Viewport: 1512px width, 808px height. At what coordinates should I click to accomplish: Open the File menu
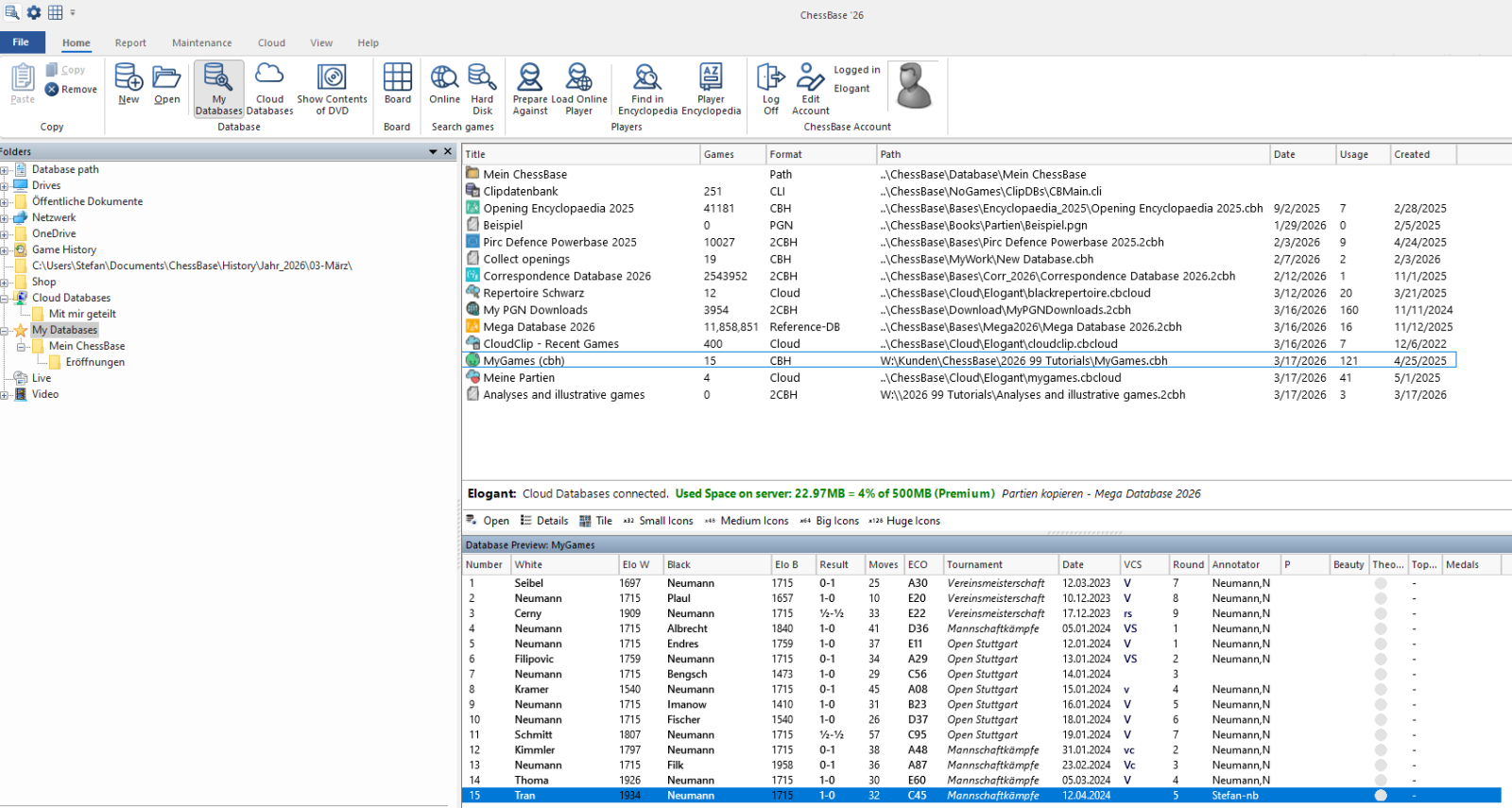pos(21,43)
